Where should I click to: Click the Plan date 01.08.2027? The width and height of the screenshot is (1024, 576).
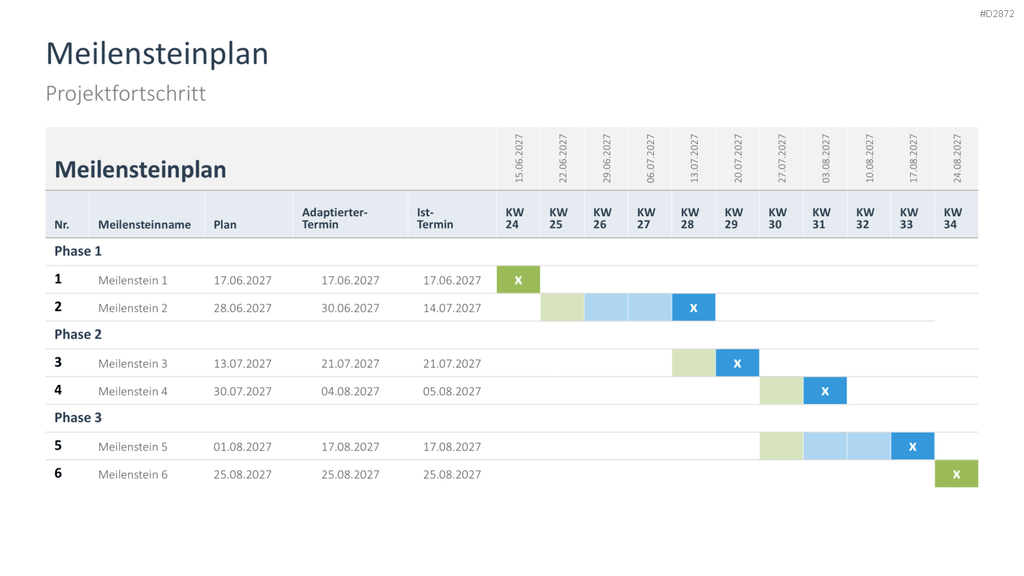click(x=242, y=447)
